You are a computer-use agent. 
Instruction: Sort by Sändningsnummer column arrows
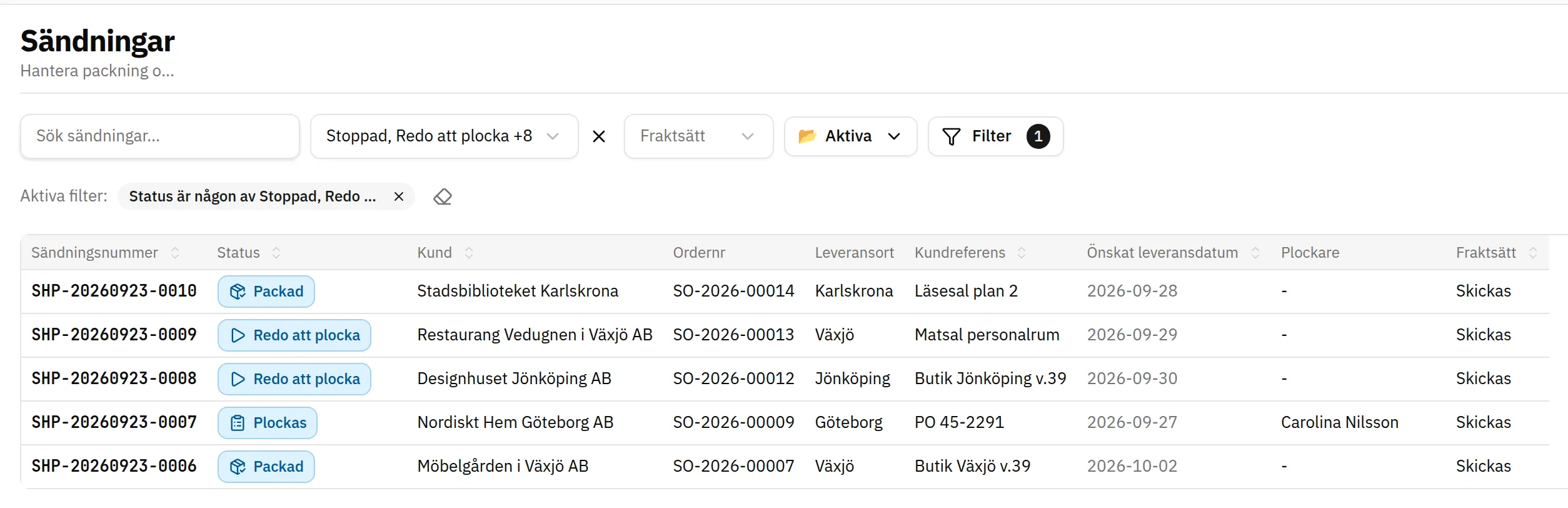pyautogui.click(x=175, y=253)
